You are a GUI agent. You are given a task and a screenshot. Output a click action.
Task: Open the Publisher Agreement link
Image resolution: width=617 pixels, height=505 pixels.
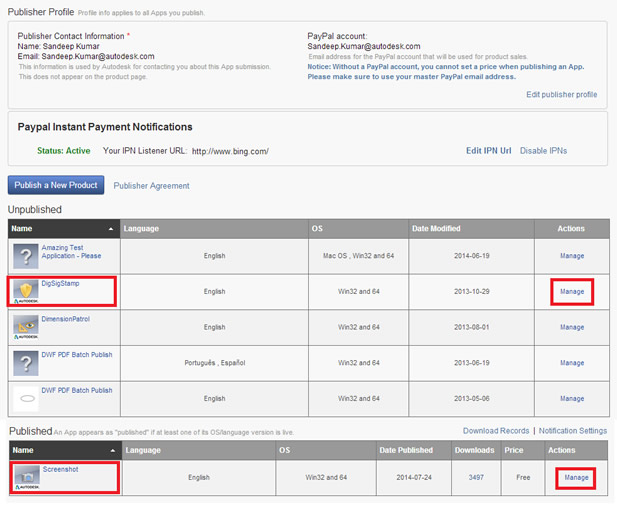pos(151,186)
